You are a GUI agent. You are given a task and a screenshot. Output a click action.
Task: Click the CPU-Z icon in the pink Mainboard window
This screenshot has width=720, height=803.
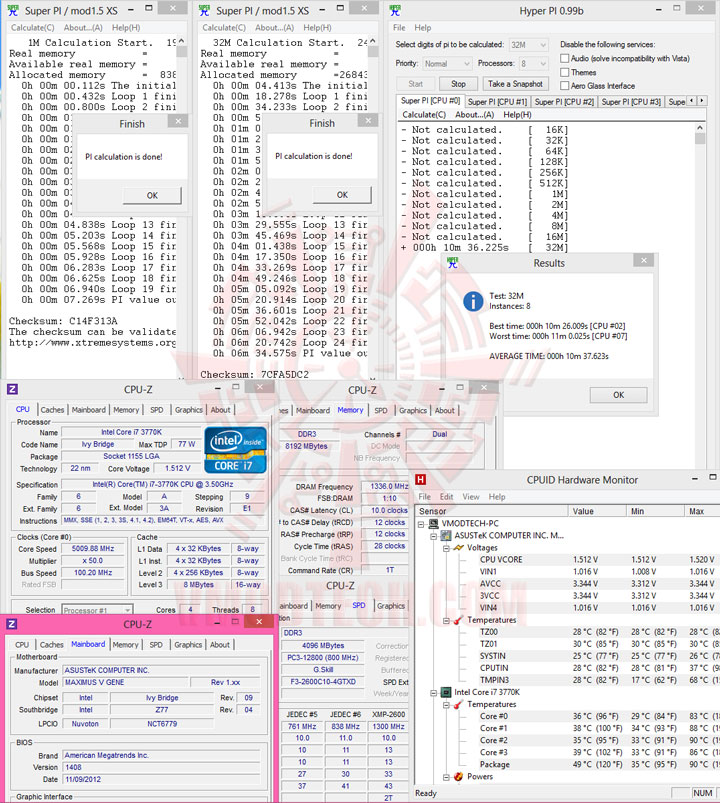[11, 624]
